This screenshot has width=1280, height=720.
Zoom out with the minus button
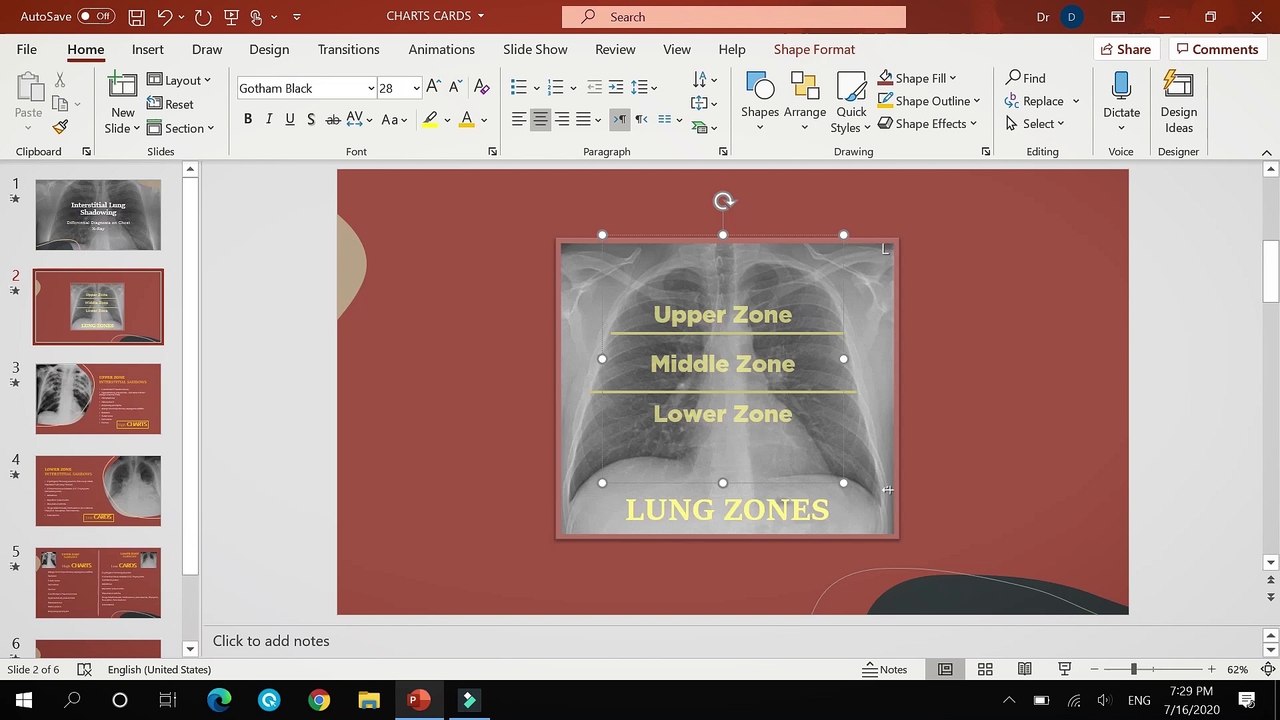1095,670
